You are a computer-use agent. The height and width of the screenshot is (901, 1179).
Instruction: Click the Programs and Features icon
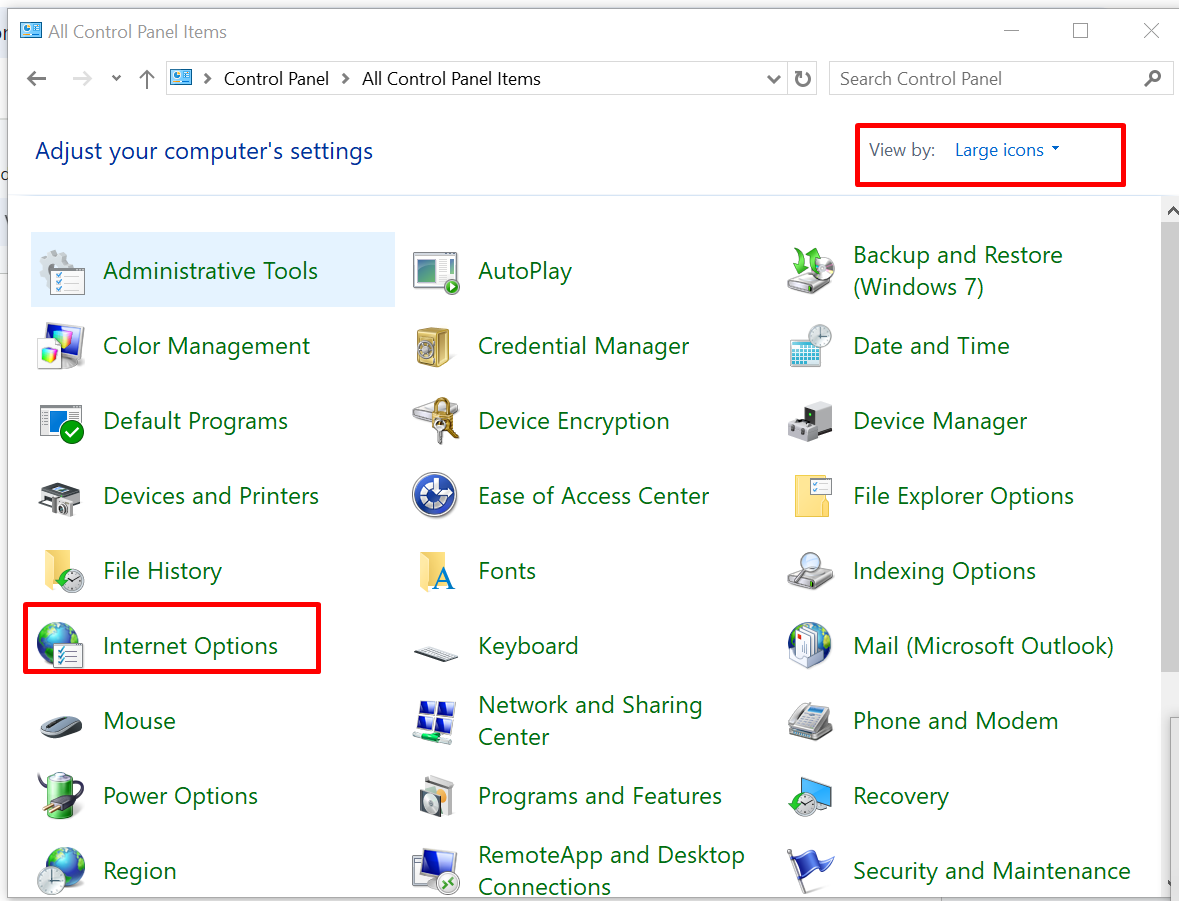pyautogui.click(x=437, y=796)
